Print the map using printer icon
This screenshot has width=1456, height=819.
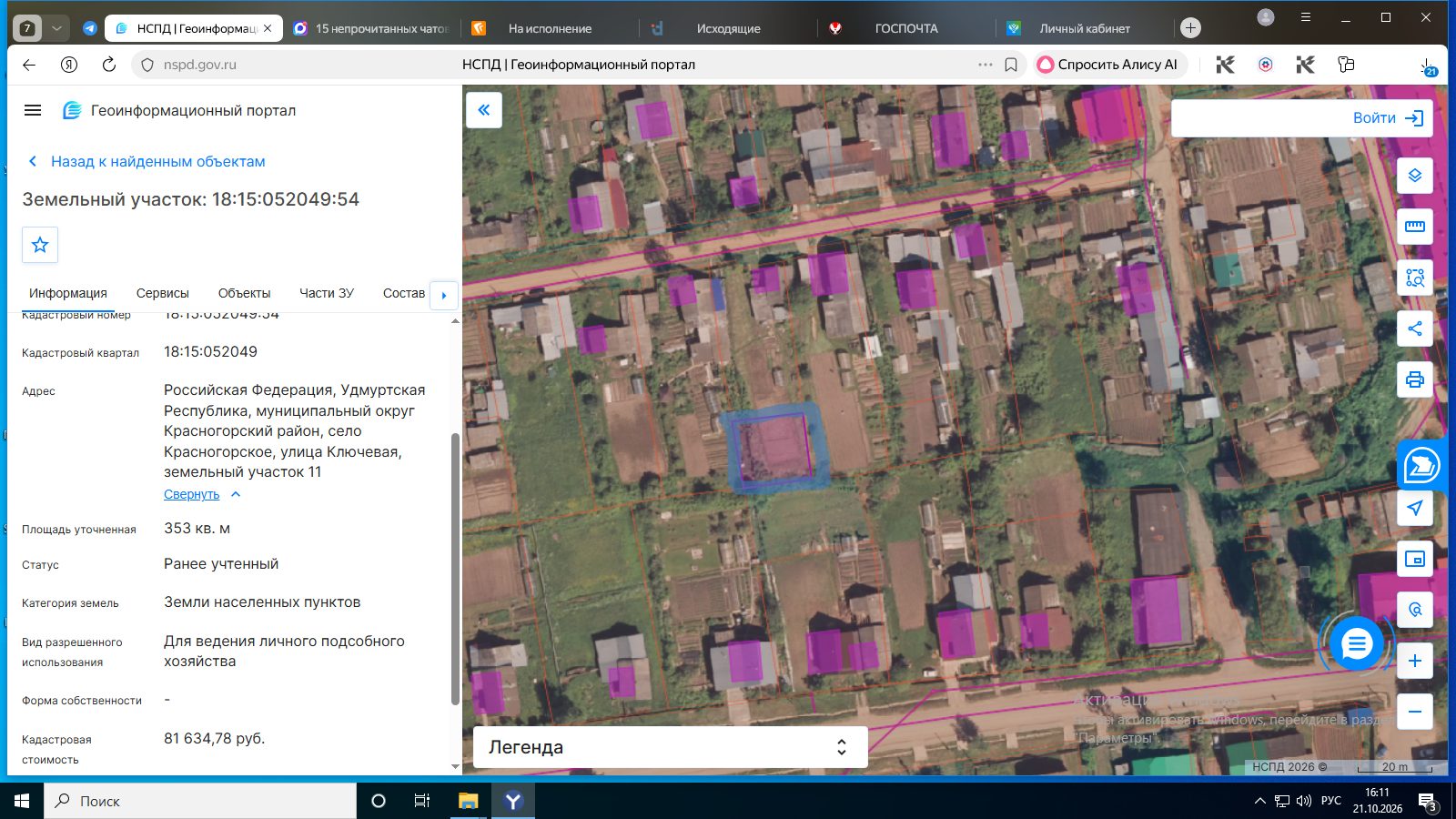pos(1414,379)
